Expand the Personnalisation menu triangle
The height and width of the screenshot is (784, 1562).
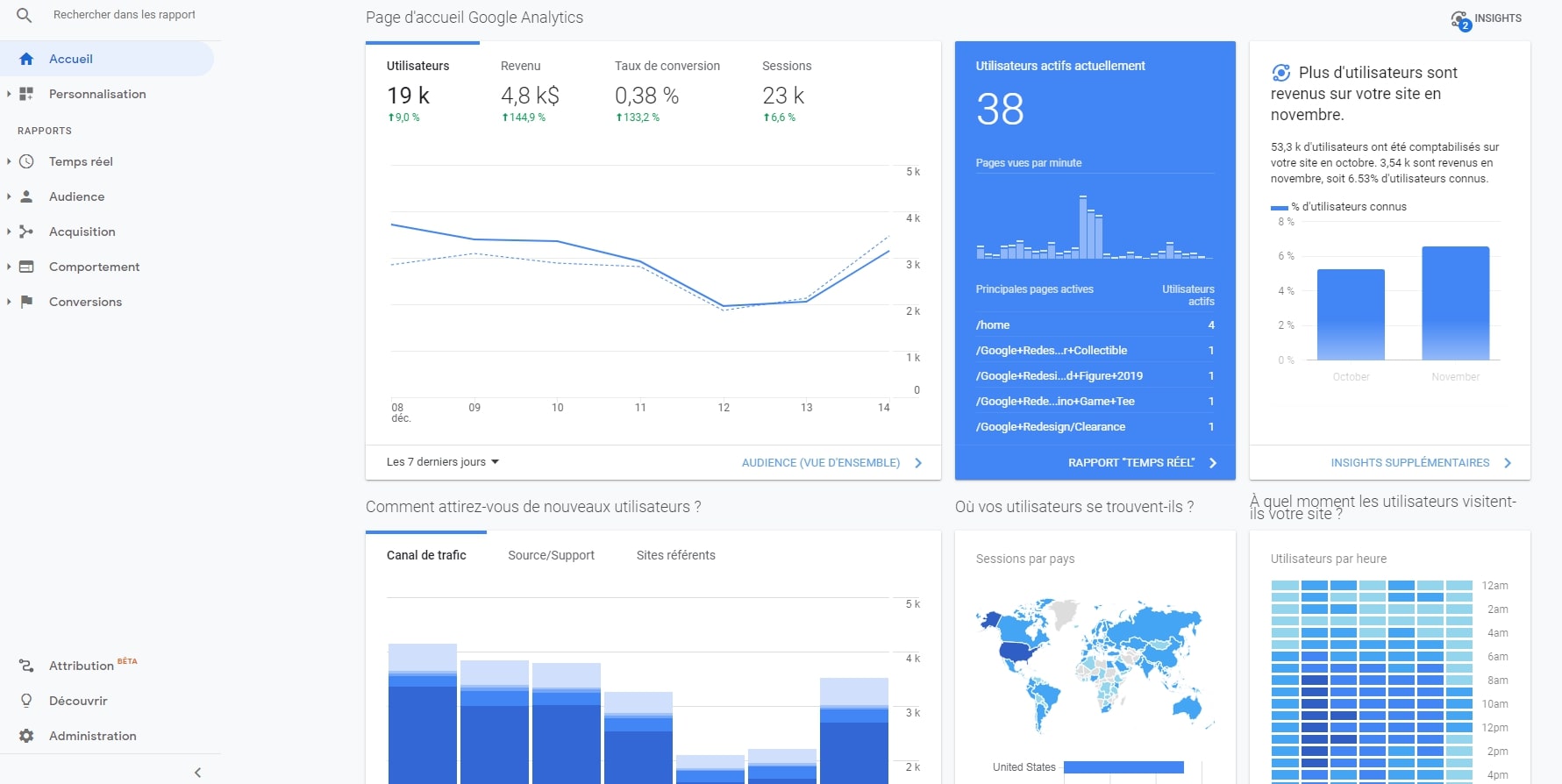[x=9, y=94]
